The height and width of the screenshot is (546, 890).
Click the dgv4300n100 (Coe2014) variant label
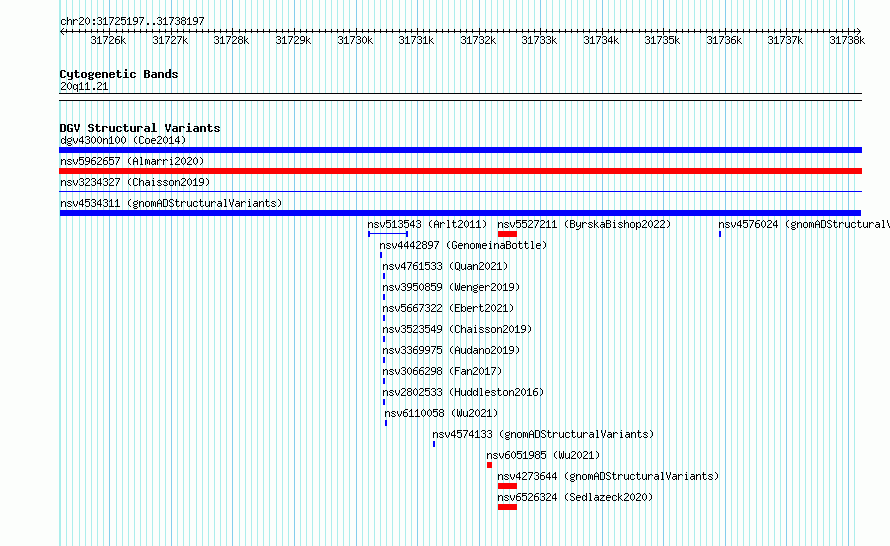(x=123, y=140)
